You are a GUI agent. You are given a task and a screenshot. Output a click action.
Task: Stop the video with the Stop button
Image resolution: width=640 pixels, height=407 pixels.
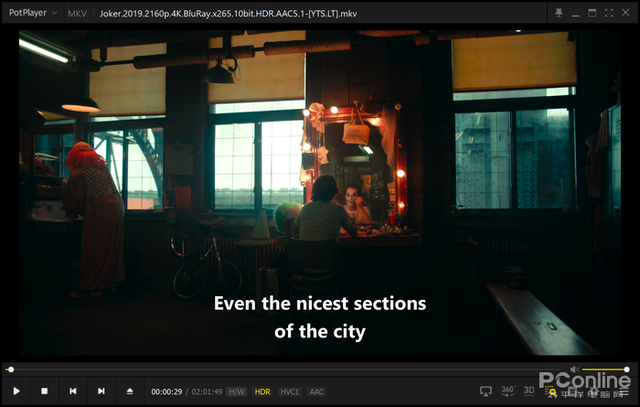[44, 391]
